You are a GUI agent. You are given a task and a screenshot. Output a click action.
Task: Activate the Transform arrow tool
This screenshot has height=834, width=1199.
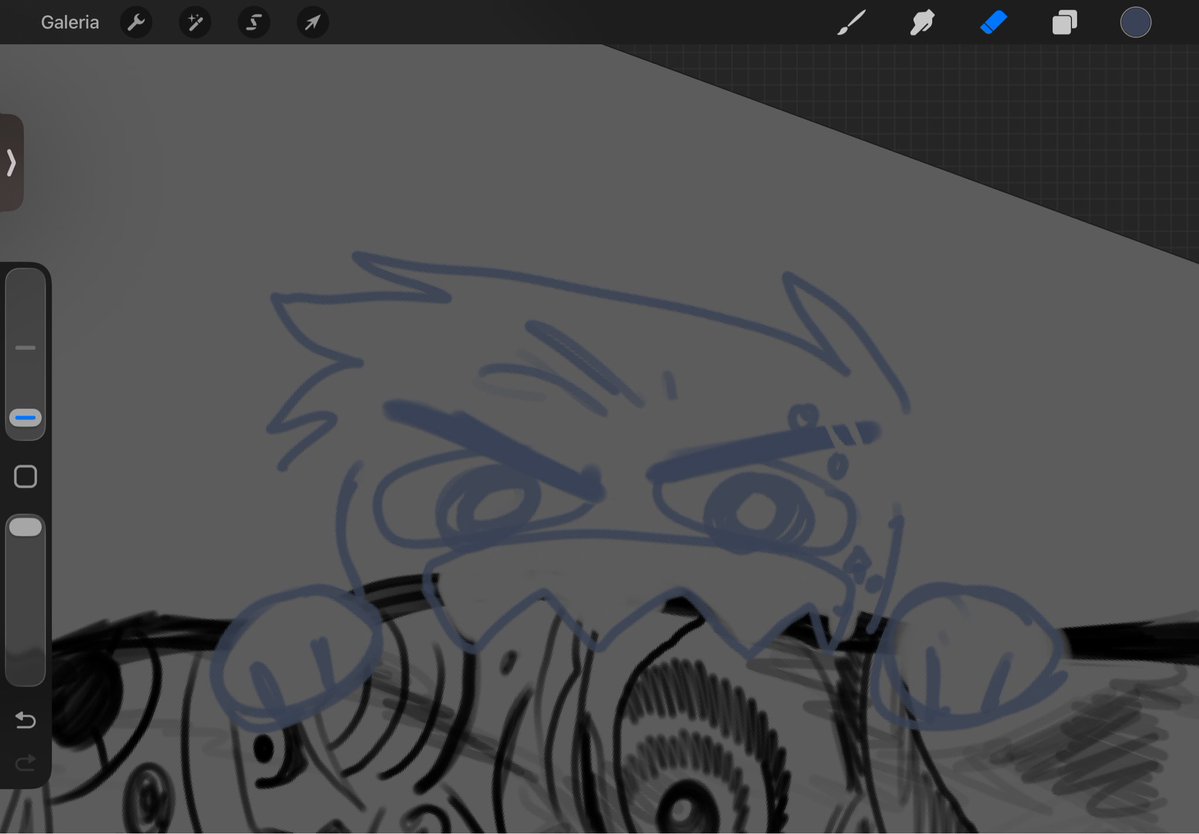pos(313,22)
